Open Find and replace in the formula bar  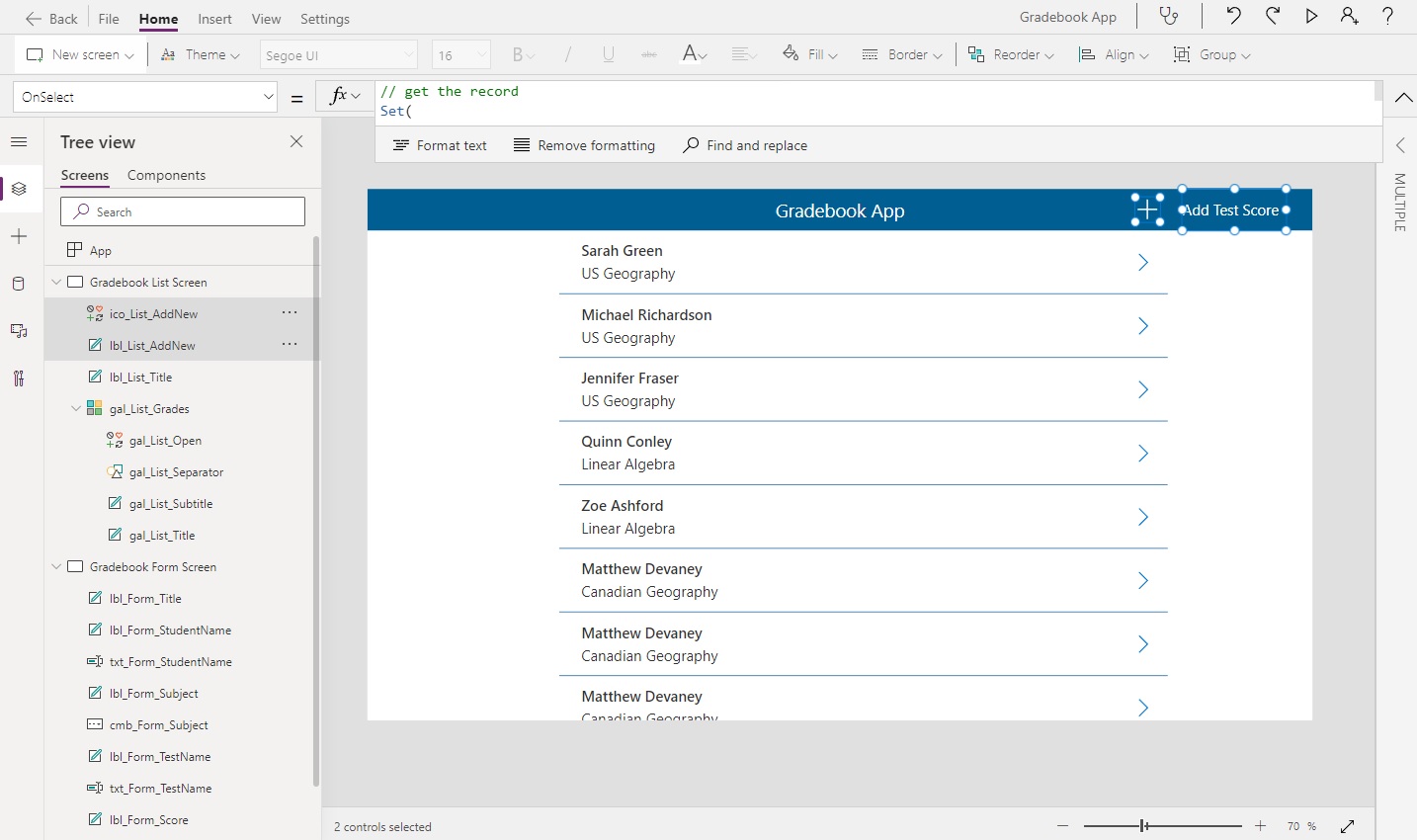745,145
